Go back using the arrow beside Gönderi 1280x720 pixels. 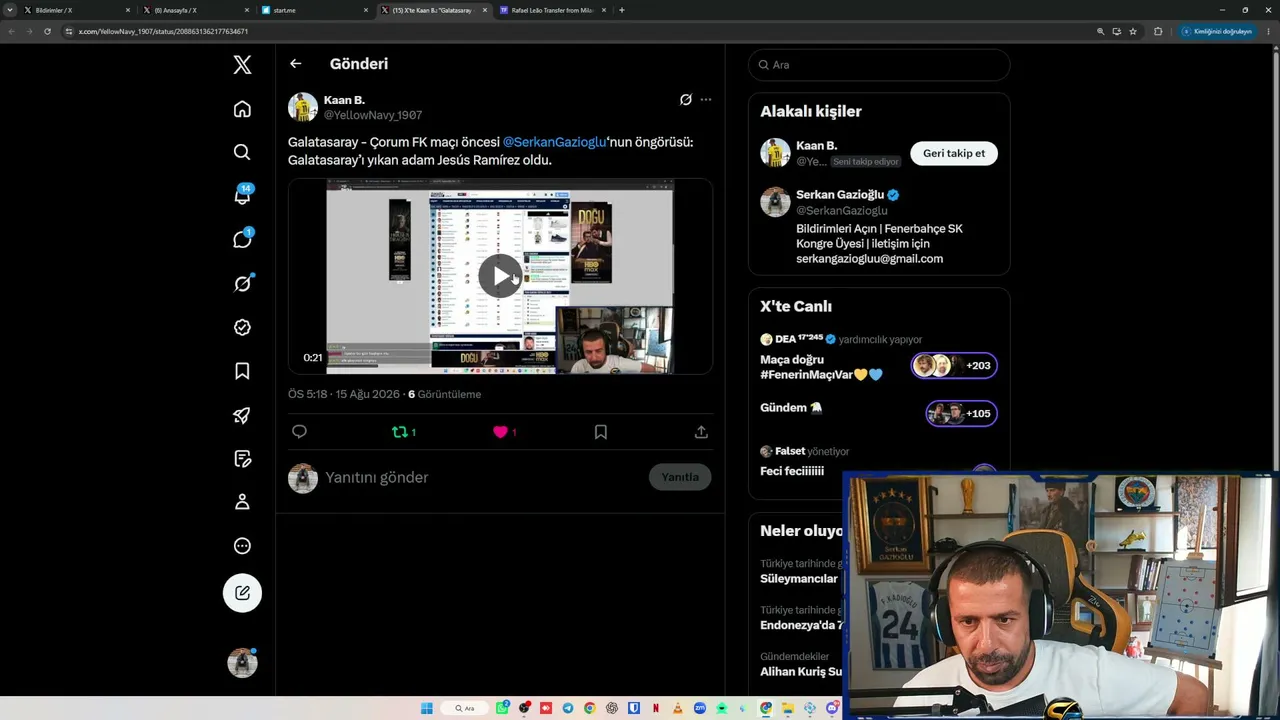pos(295,64)
